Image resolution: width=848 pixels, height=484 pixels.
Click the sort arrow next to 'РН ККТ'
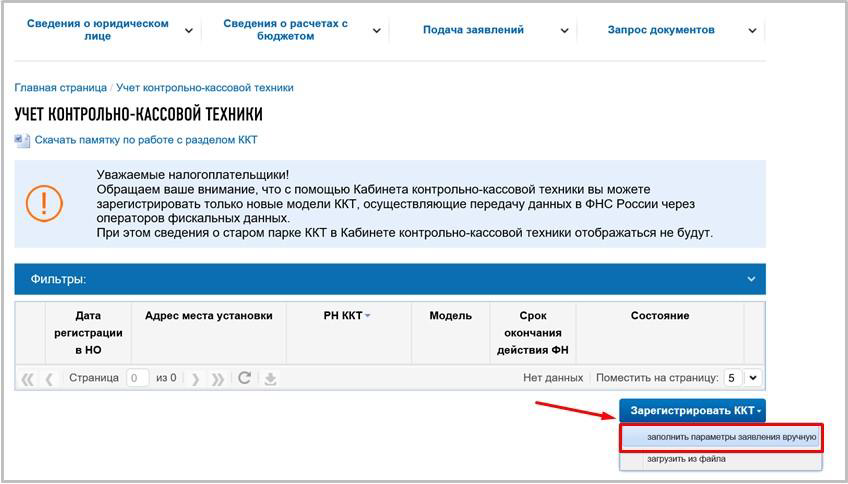(x=368, y=316)
